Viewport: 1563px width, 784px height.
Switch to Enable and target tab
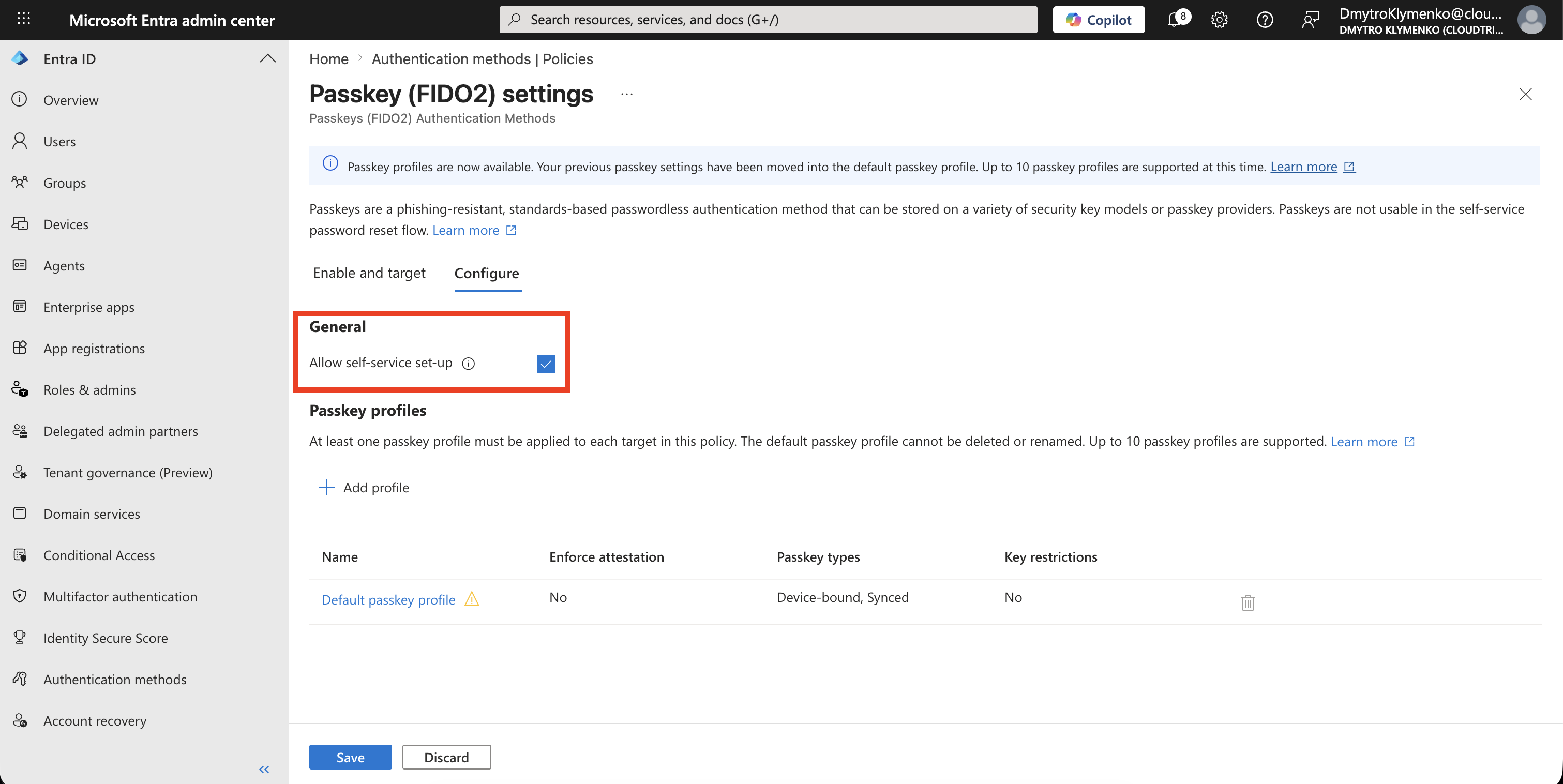(x=369, y=273)
